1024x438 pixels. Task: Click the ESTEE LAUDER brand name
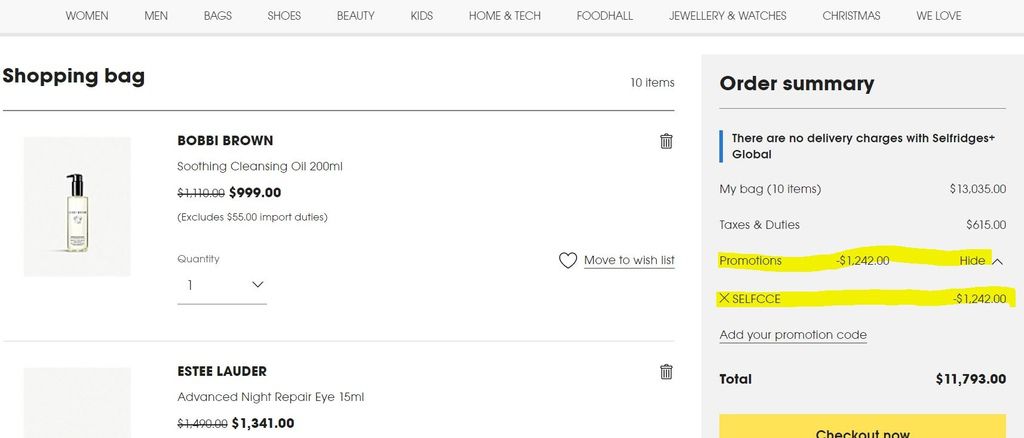222,371
